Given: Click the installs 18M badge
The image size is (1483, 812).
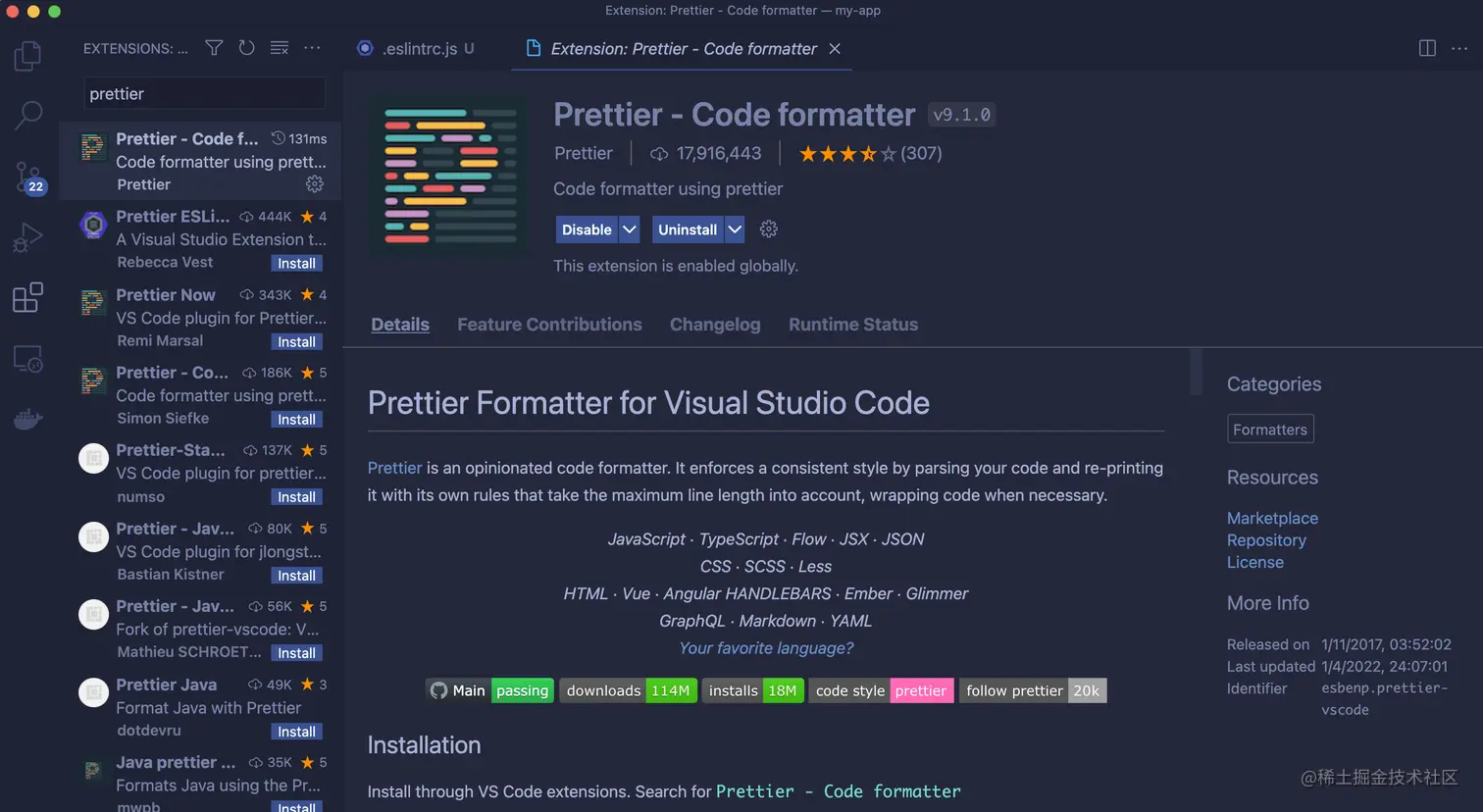Looking at the screenshot, I should click(752, 690).
